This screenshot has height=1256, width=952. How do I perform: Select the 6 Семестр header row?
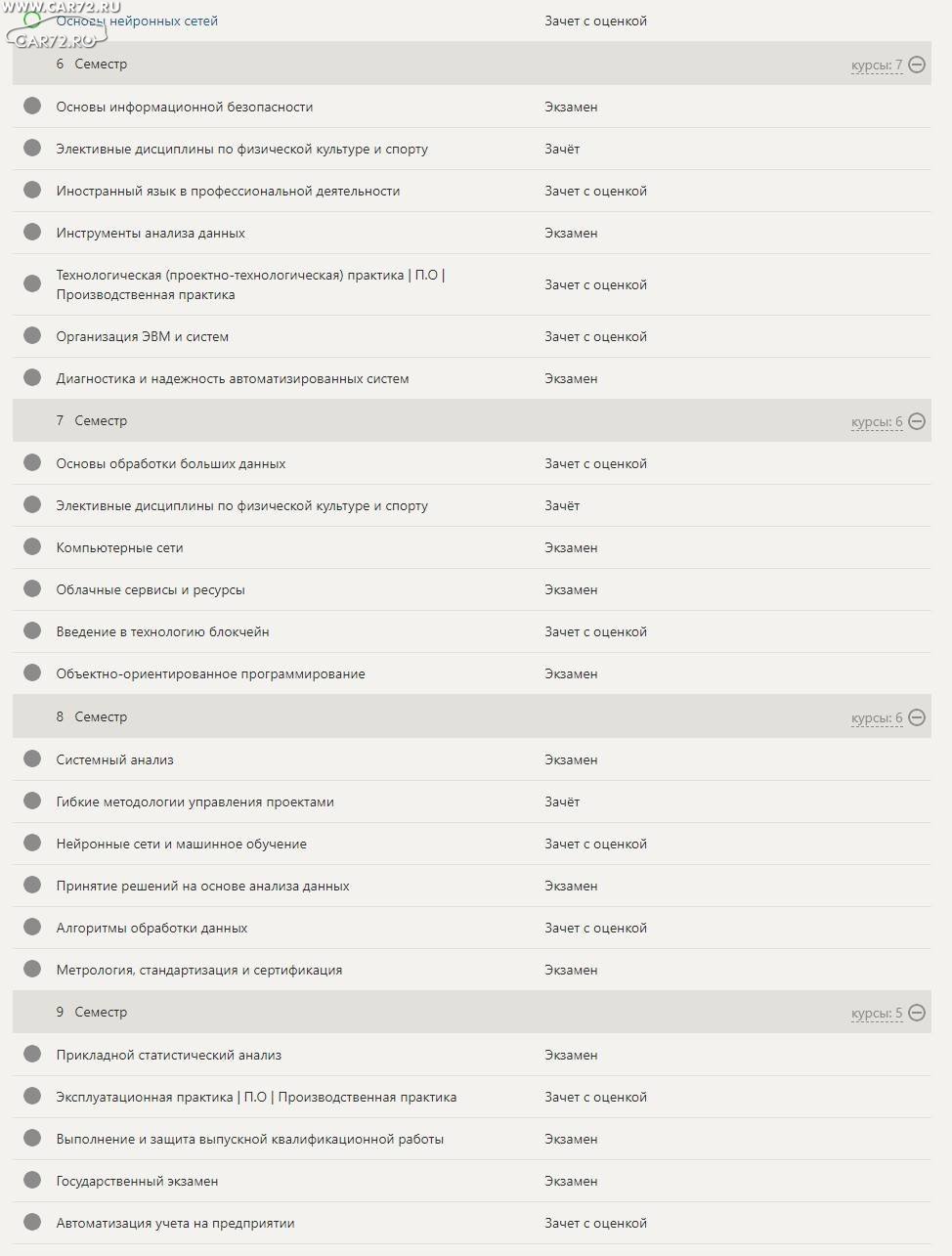pyautogui.click(x=471, y=64)
